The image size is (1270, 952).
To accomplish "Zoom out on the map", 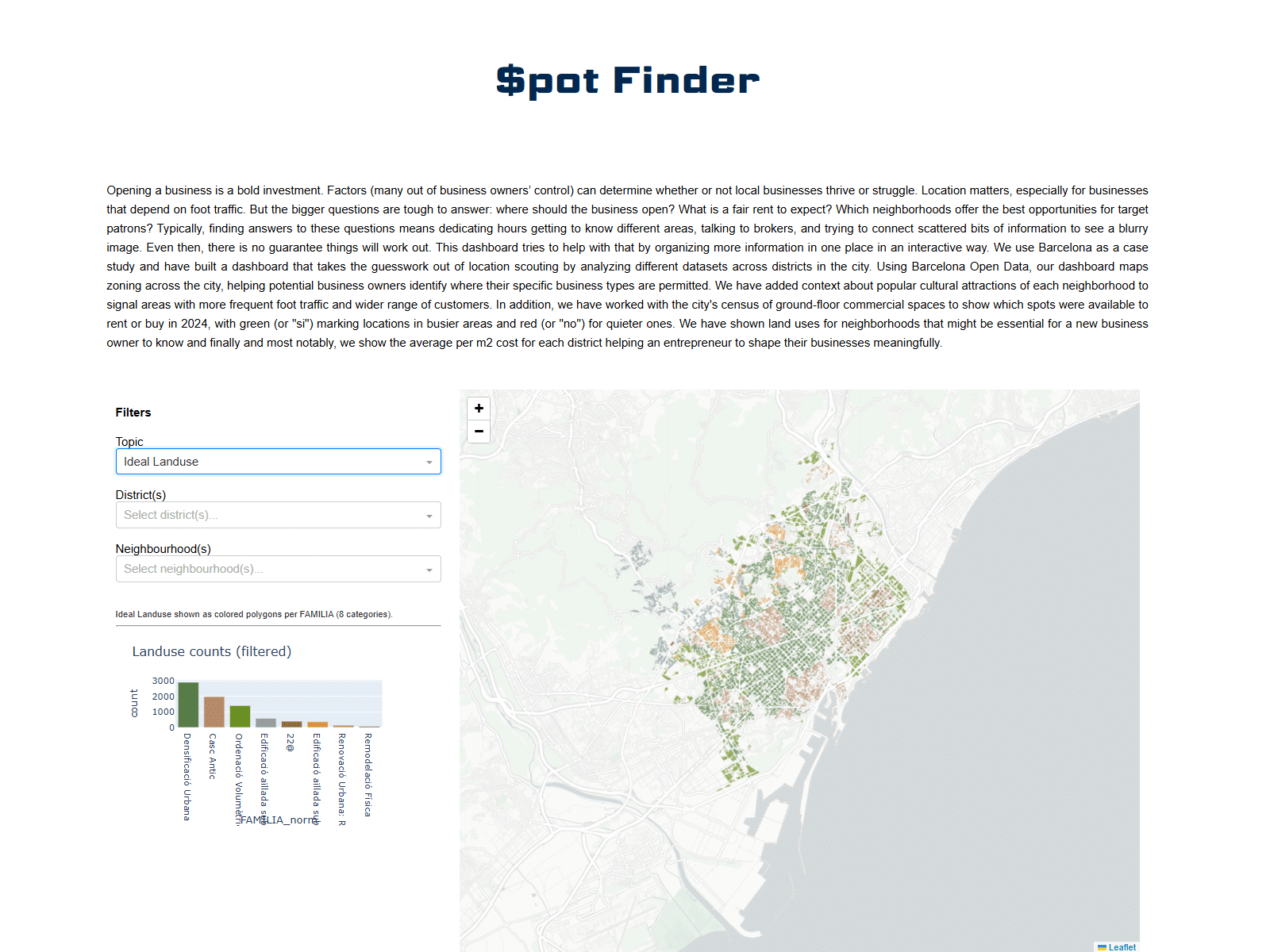I will coord(479,431).
